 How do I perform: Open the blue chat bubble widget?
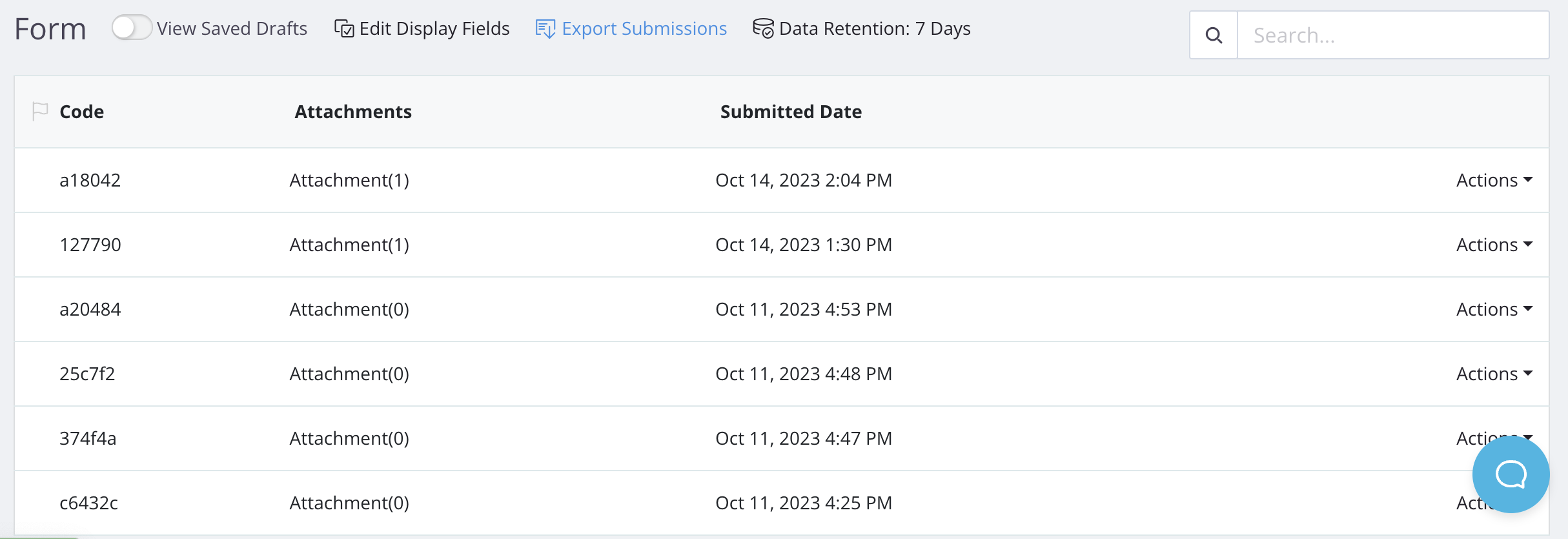1511,474
